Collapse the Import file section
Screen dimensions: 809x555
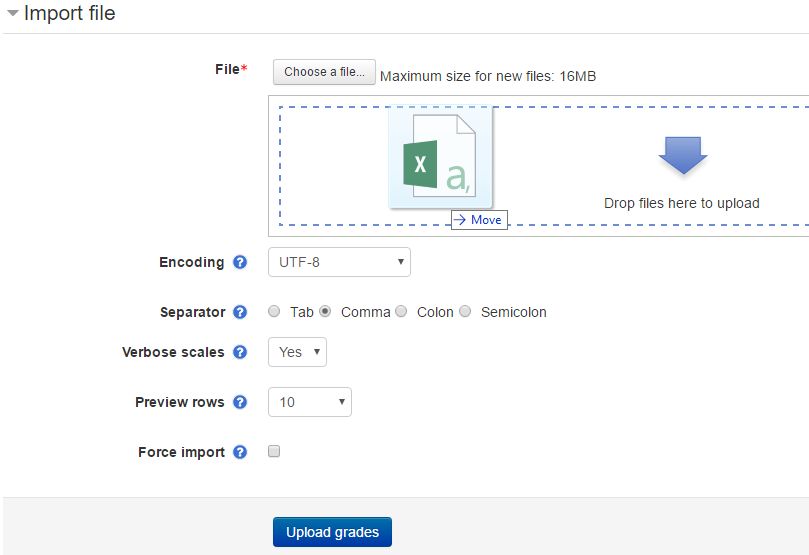point(13,13)
